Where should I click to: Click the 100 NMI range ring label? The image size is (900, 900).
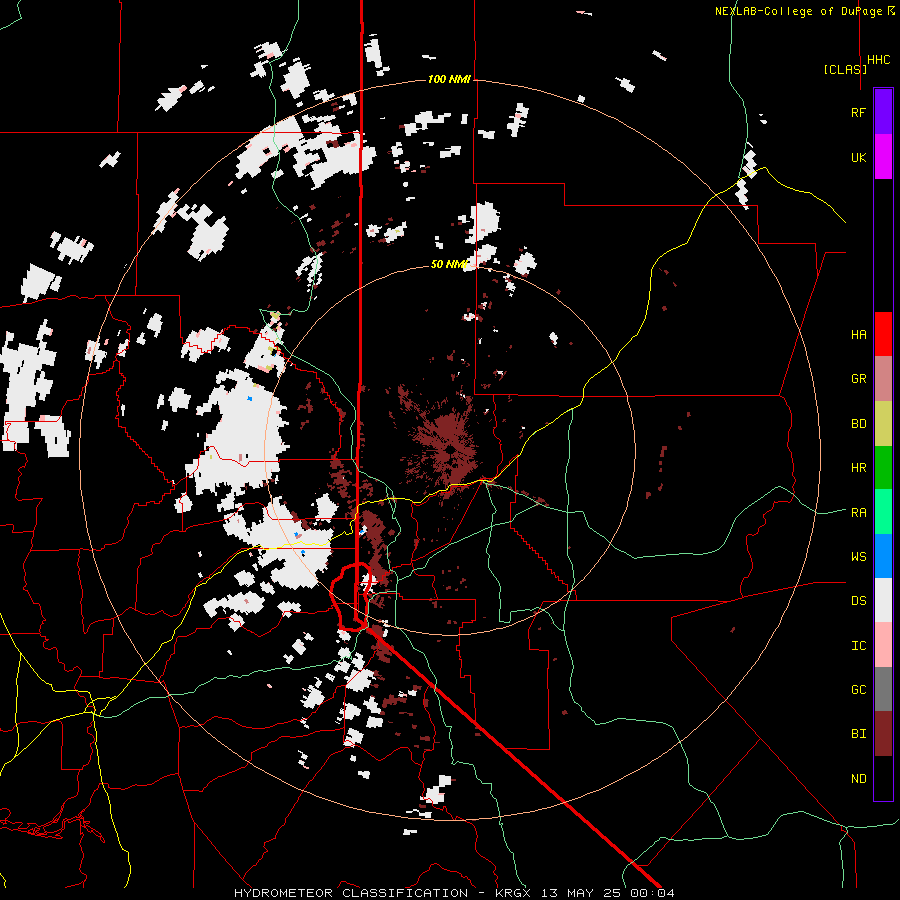tap(449, 79)
